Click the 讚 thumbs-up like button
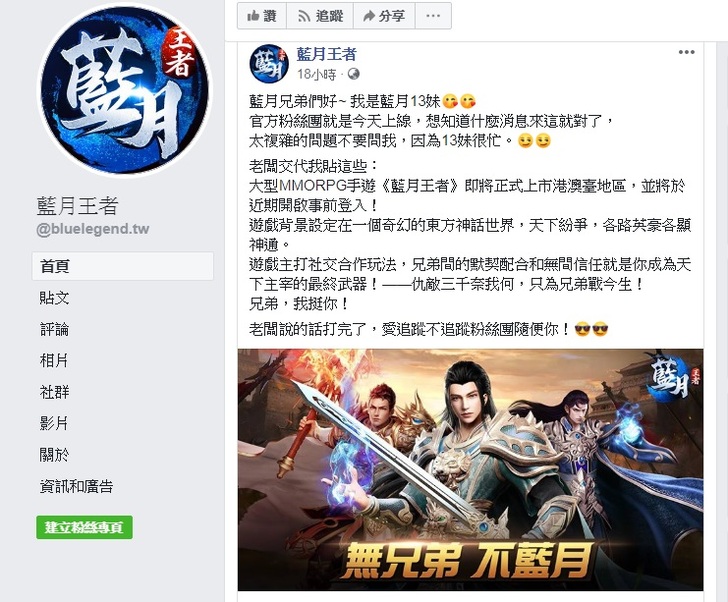 (x=262, y=16)
